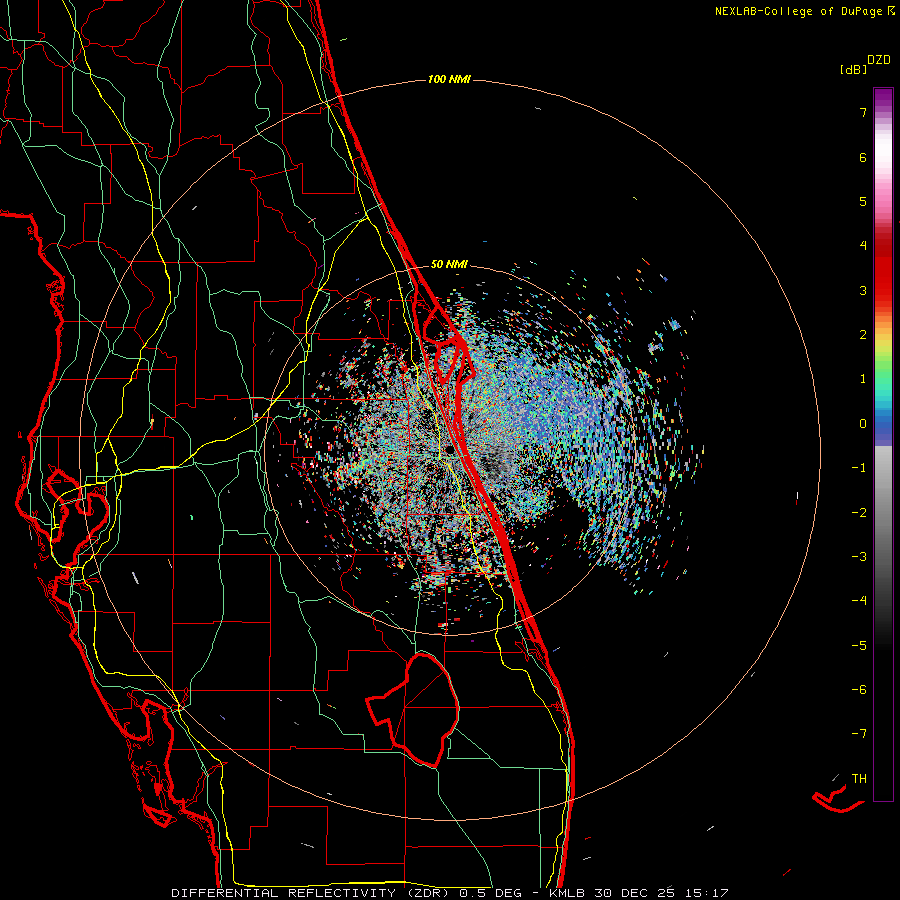This screenshot has height=900, width=900.
Task: Click the -1 dB tick label on the scale
Action: pos(859,468)
